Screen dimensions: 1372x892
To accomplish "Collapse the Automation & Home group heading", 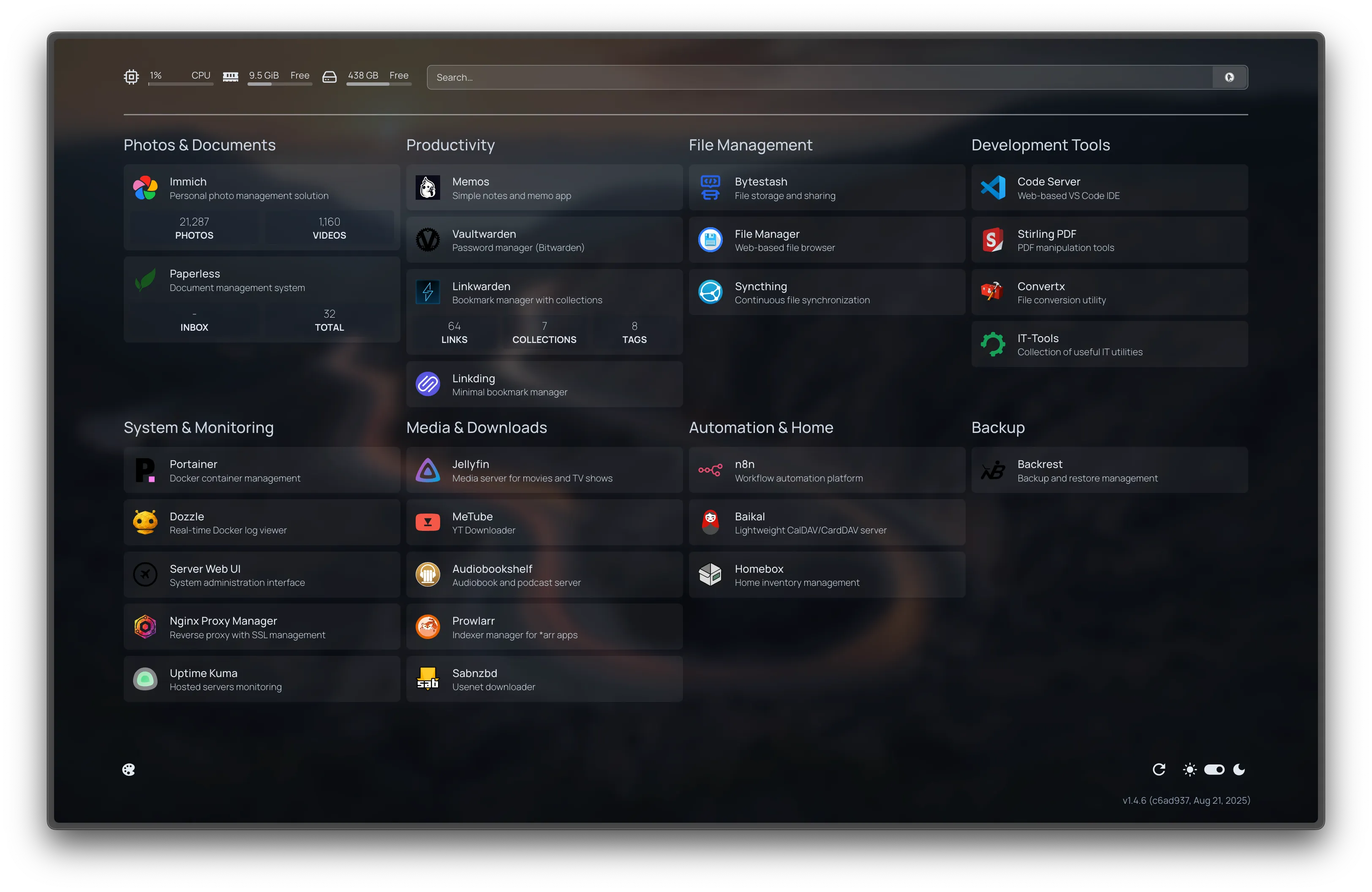I will [x=761, y=427].
